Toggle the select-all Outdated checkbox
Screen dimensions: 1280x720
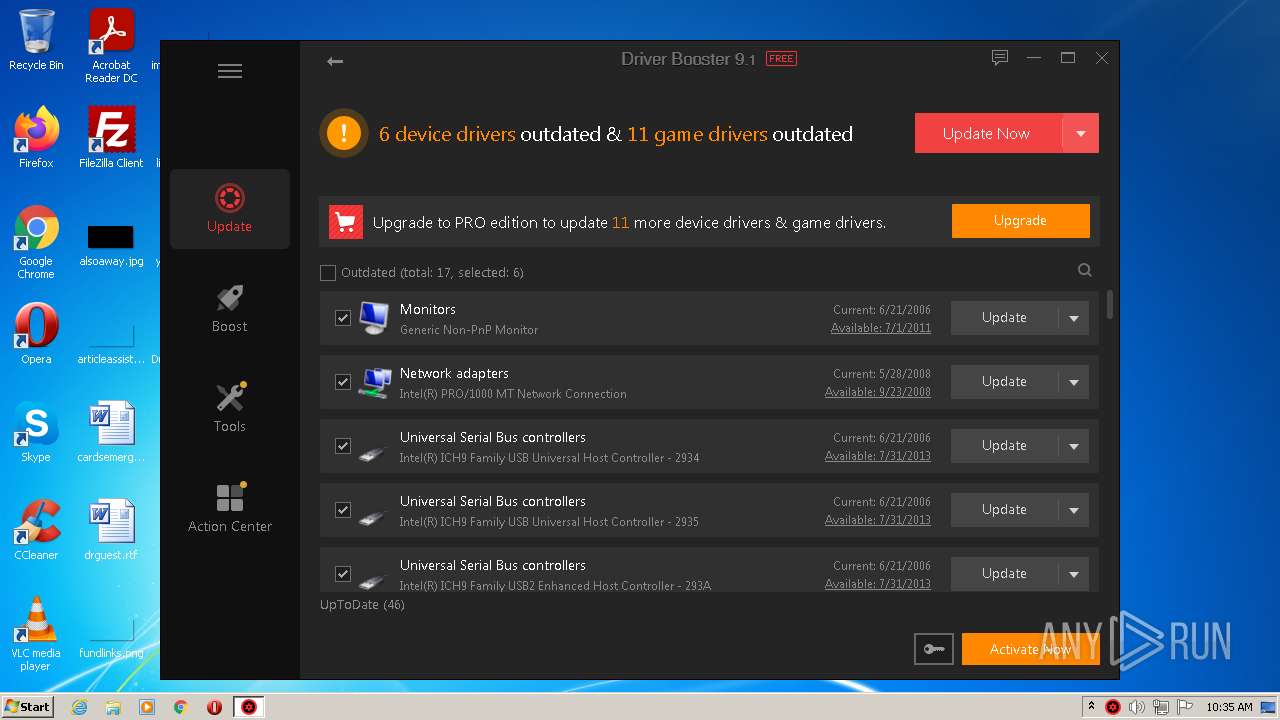point(328,273)
